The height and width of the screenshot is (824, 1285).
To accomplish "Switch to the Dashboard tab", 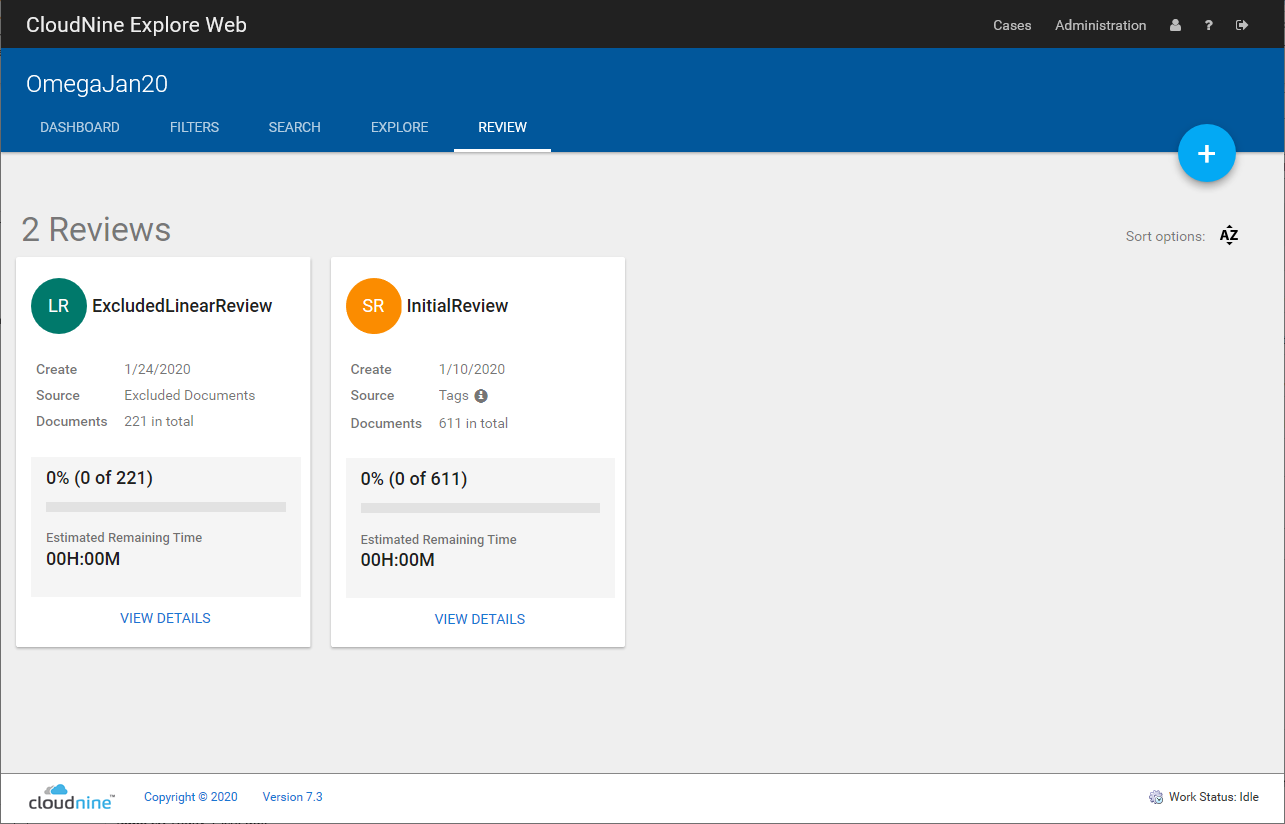I will [x=80, y=127].
